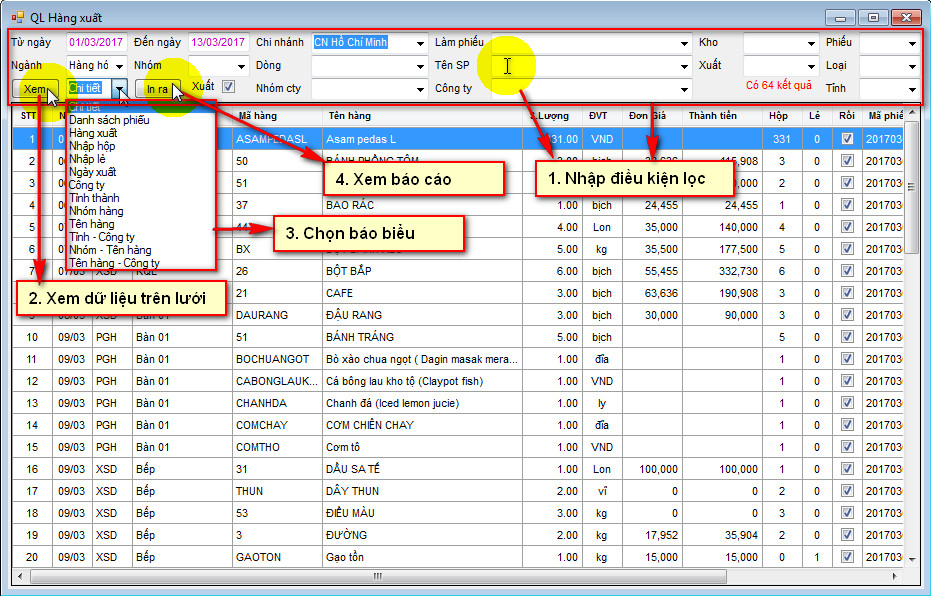Screen dimensions: 931x596
Task: Open the Kho dropdown
Action: (811, 43)
